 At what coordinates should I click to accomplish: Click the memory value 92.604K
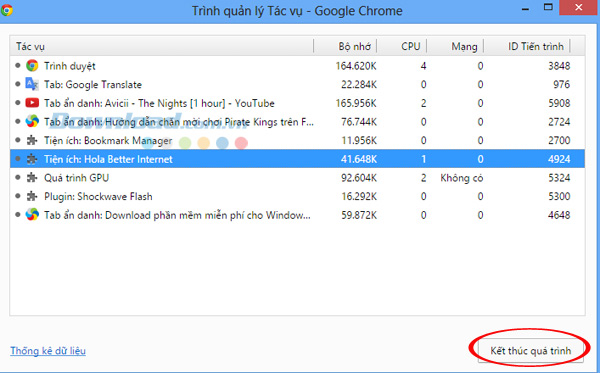pyautogui.click(x=359, y=178)
